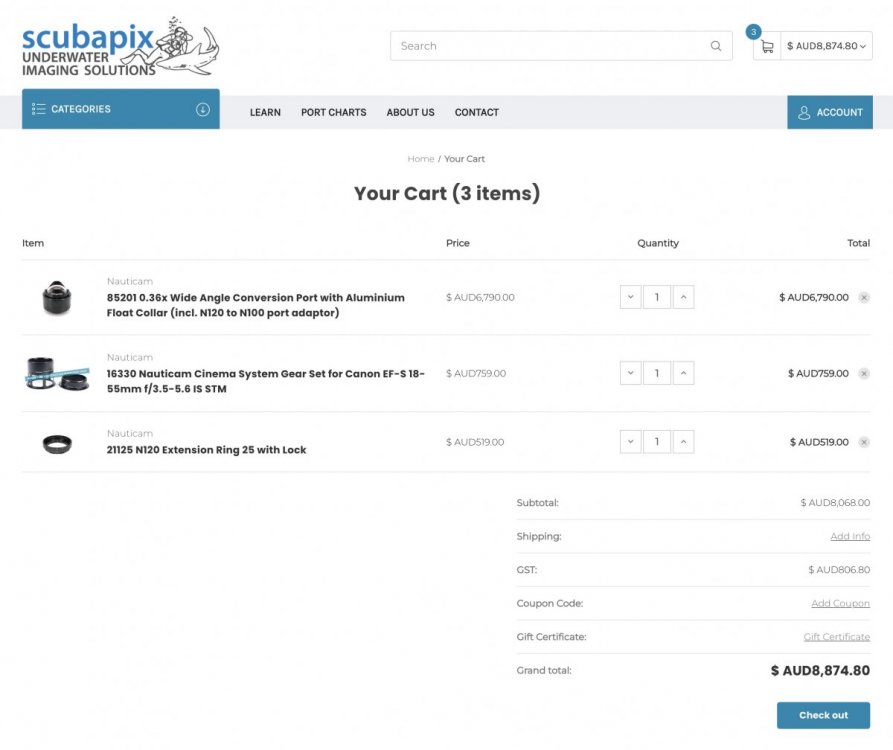Screen dimensions: 893x750
Task: Open the shopping cart icon
Action: [767, 47]
